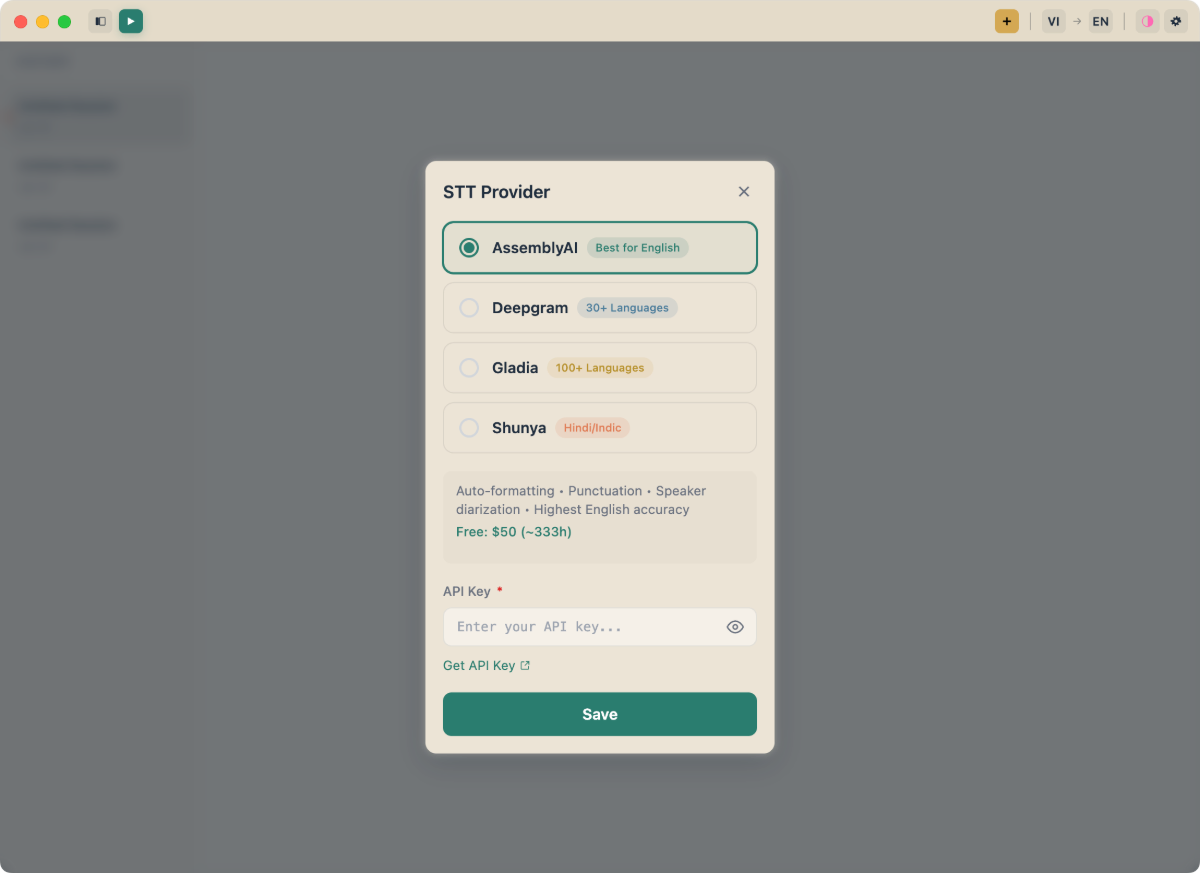Open the Get API Key link
1200x873 pixels.
[479, 665]
